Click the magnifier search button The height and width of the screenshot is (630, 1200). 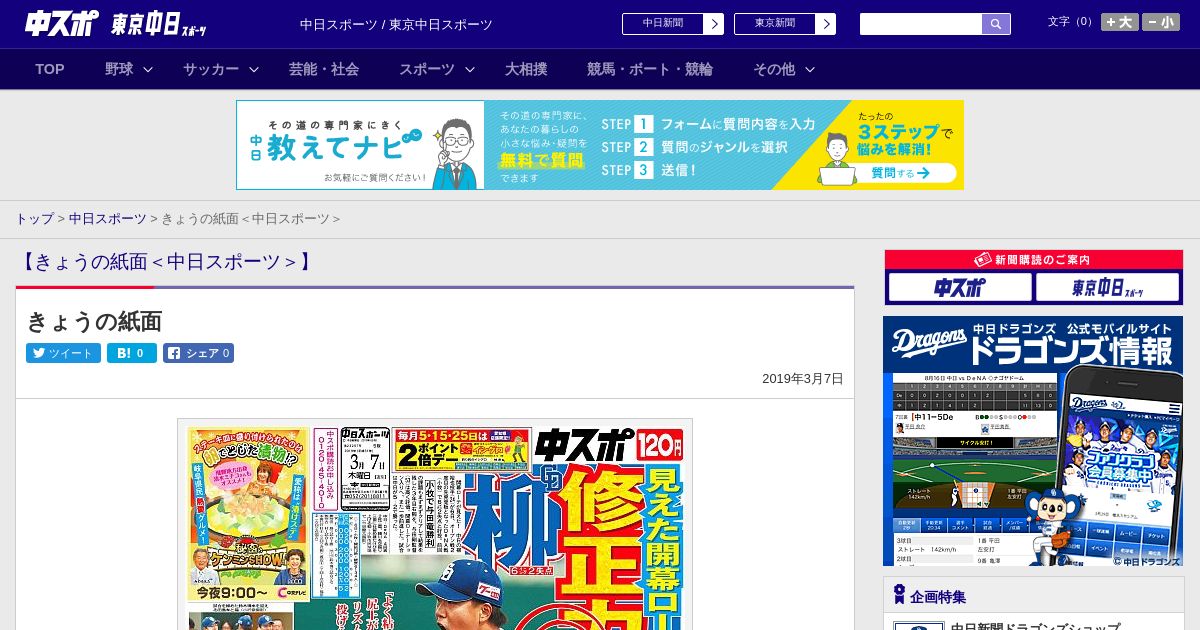(996, 24)
